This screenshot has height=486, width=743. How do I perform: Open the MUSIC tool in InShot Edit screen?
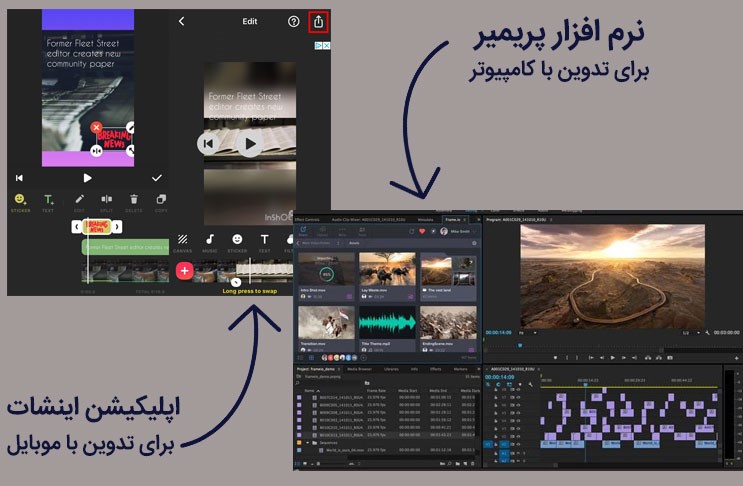(x=210, y=243)
